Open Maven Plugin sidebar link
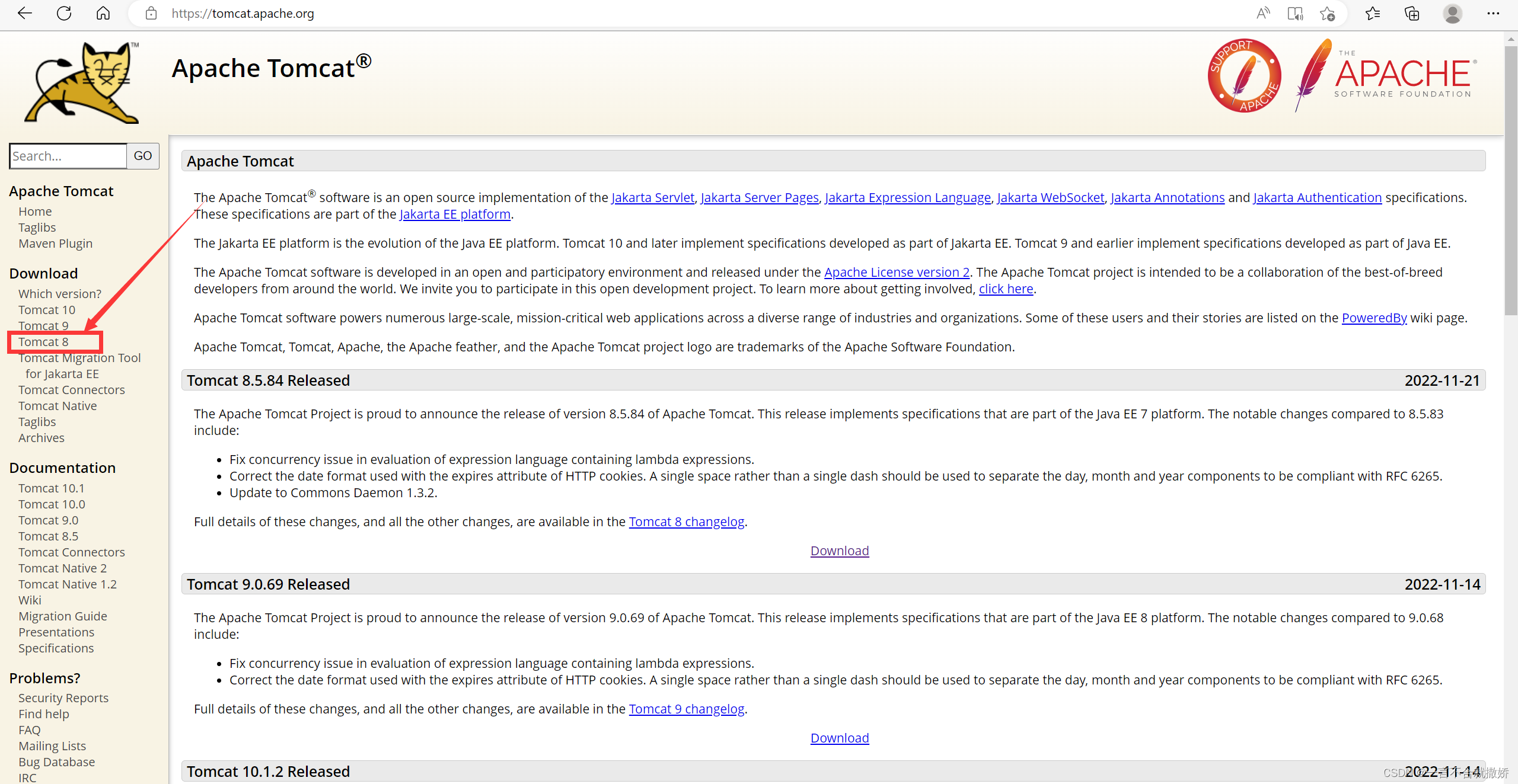Viewport: 1518px width, 784px height. [x=55, y=244]
